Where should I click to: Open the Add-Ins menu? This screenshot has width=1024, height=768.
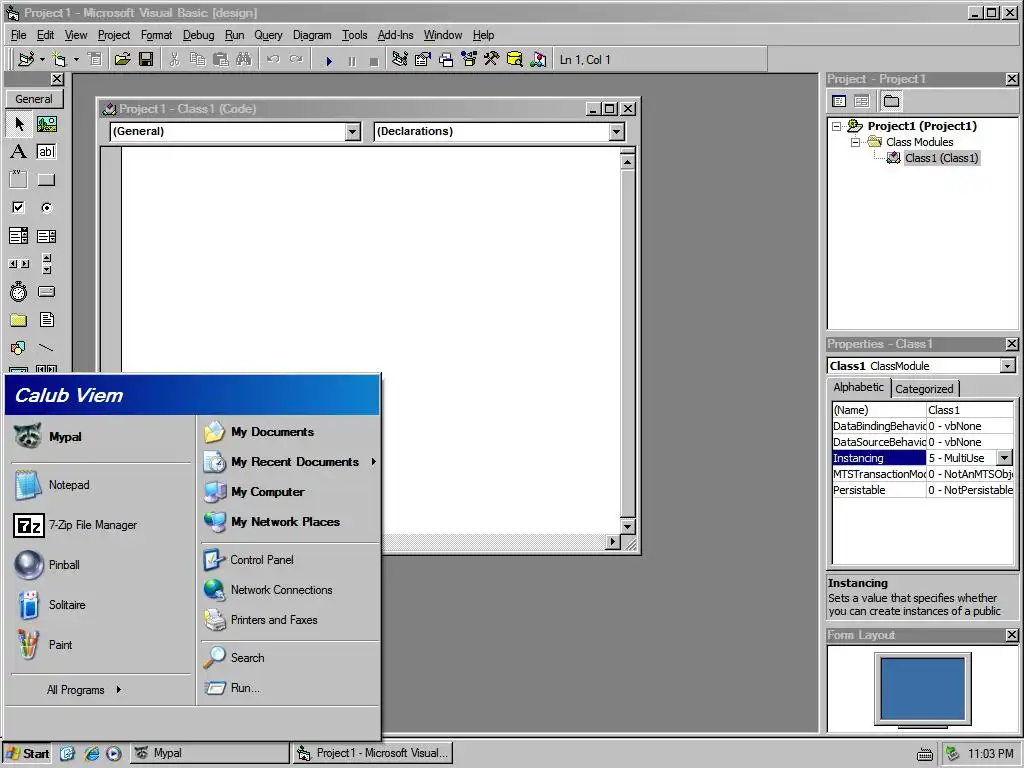click(x=395, y=35)
